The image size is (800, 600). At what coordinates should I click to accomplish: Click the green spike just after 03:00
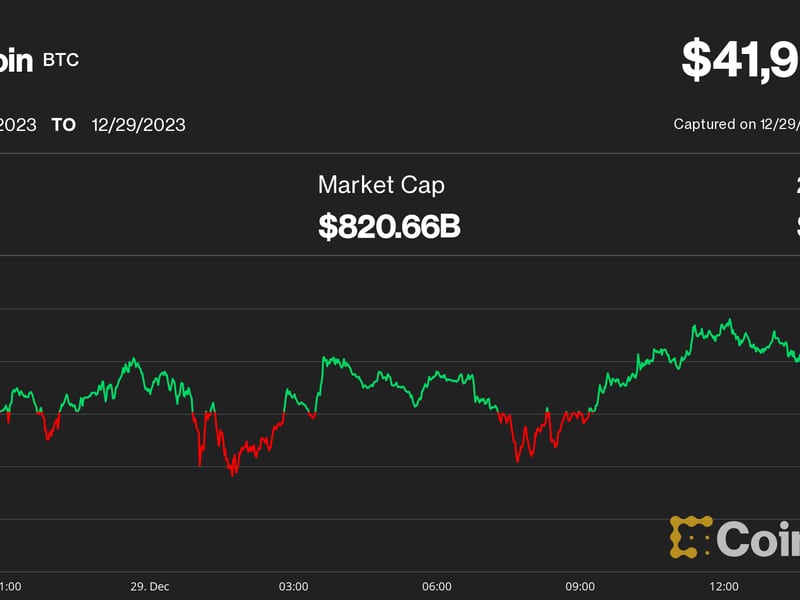[323, 358]
